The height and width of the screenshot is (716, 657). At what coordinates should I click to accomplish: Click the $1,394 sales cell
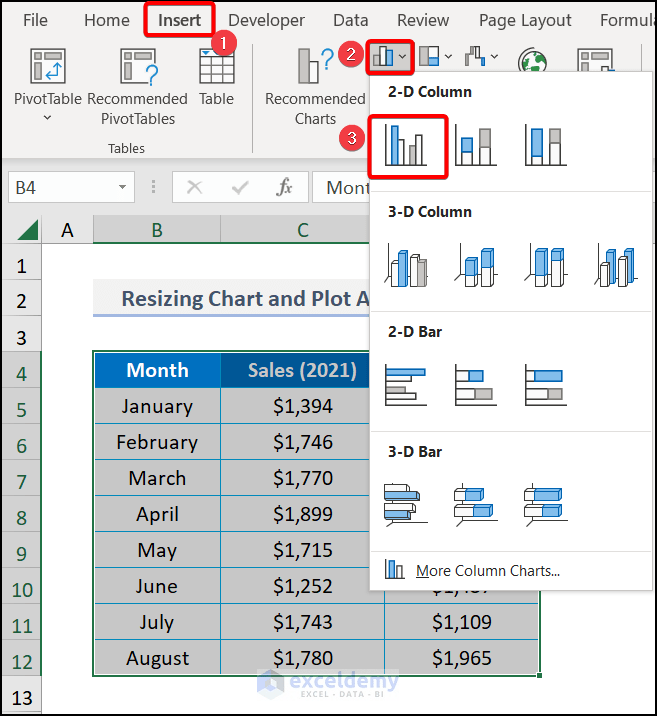click(x=295, y=406)
